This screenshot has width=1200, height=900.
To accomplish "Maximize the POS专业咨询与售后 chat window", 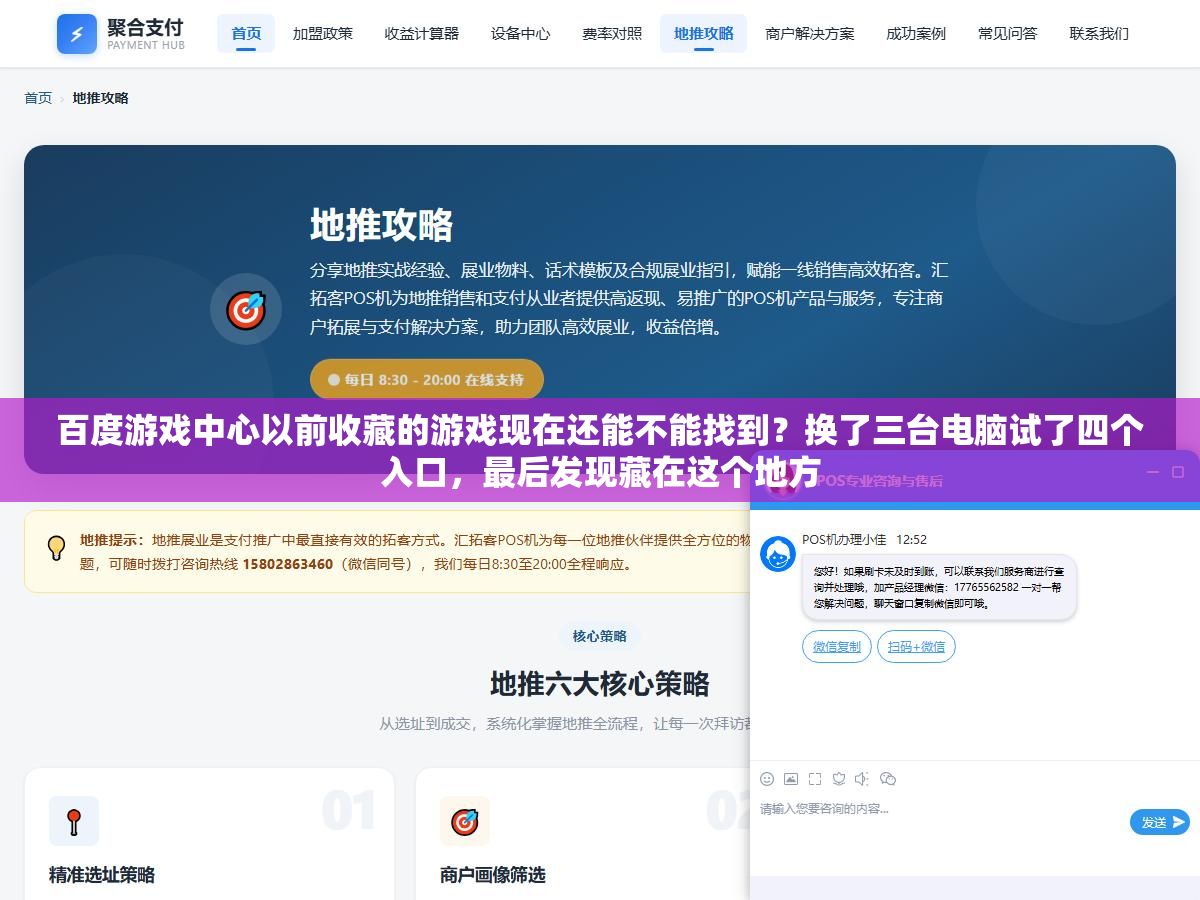I will coord(1178,472).
